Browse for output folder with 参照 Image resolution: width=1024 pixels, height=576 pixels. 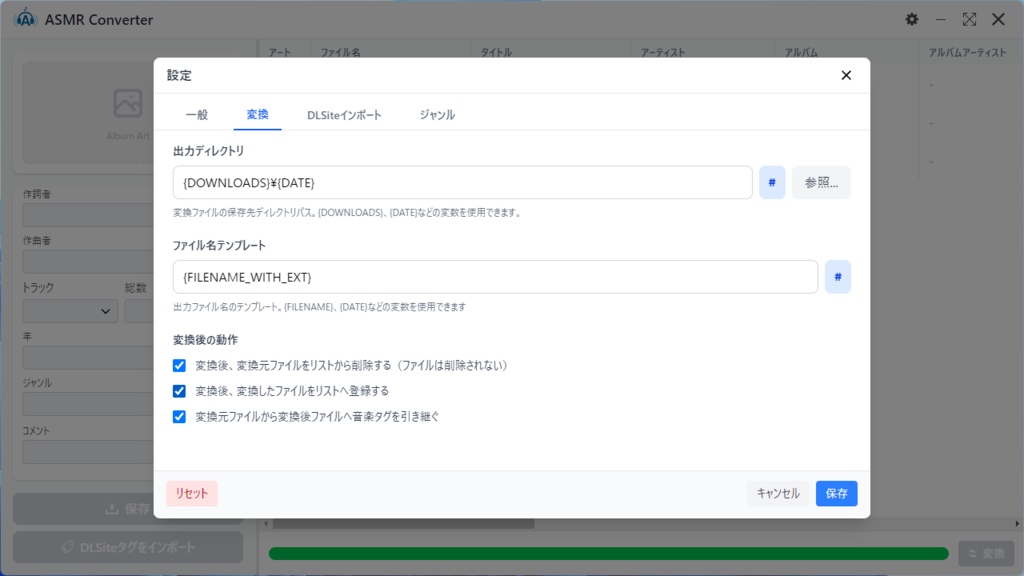tap(821, 183)
